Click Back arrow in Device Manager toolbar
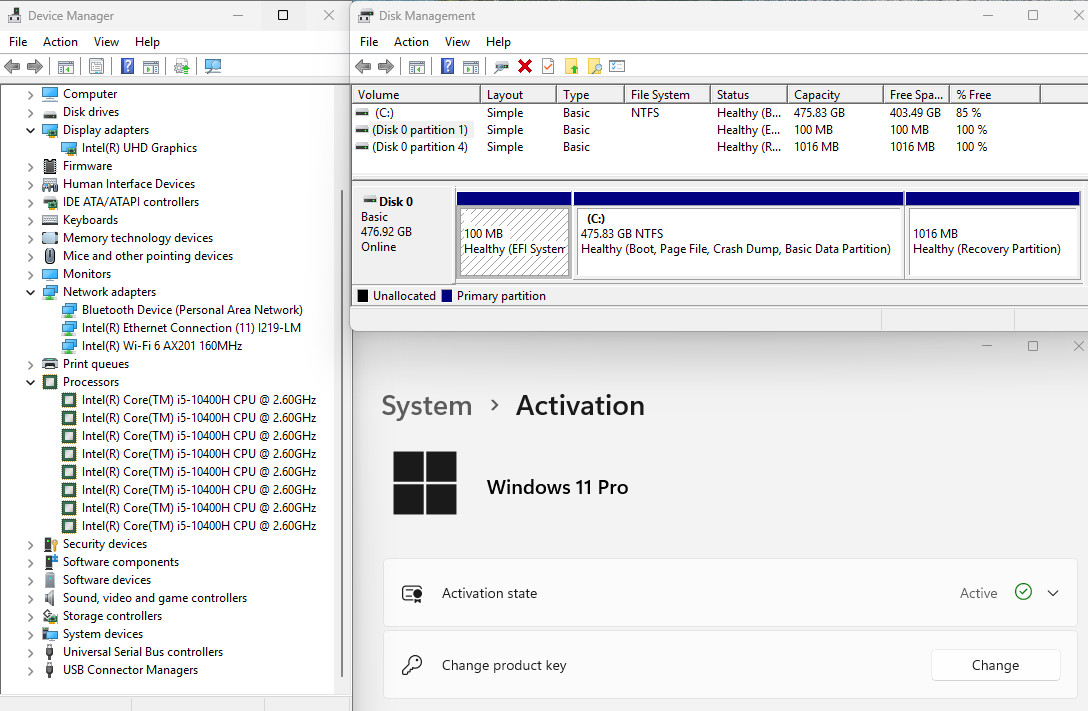This screenshot has height=711, width=1088. [x=12, y=67]
